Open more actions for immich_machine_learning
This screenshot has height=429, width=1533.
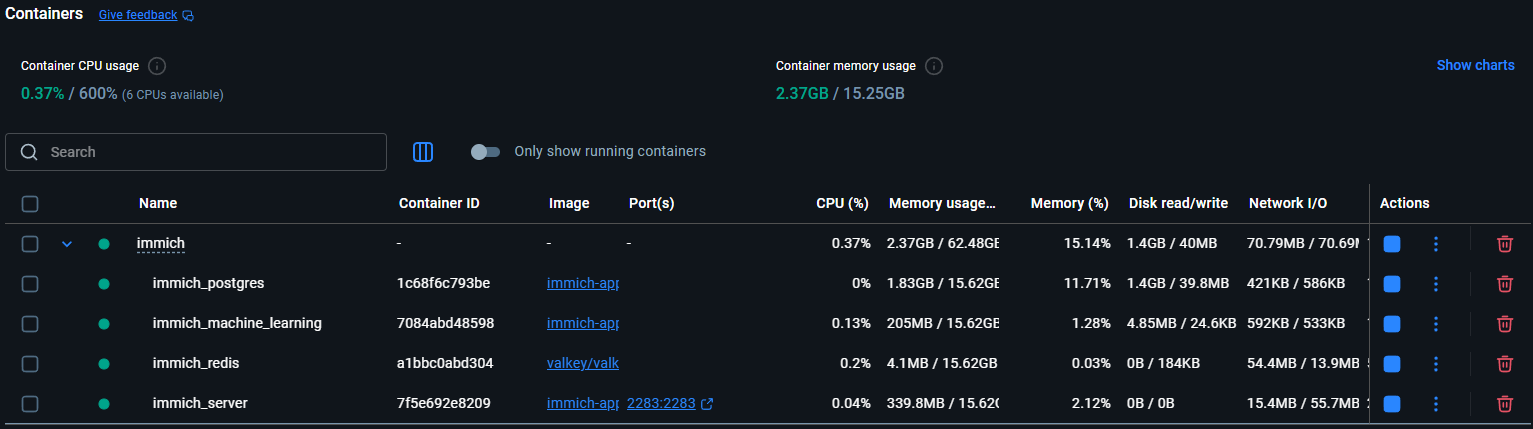[x=1436, y=324]
